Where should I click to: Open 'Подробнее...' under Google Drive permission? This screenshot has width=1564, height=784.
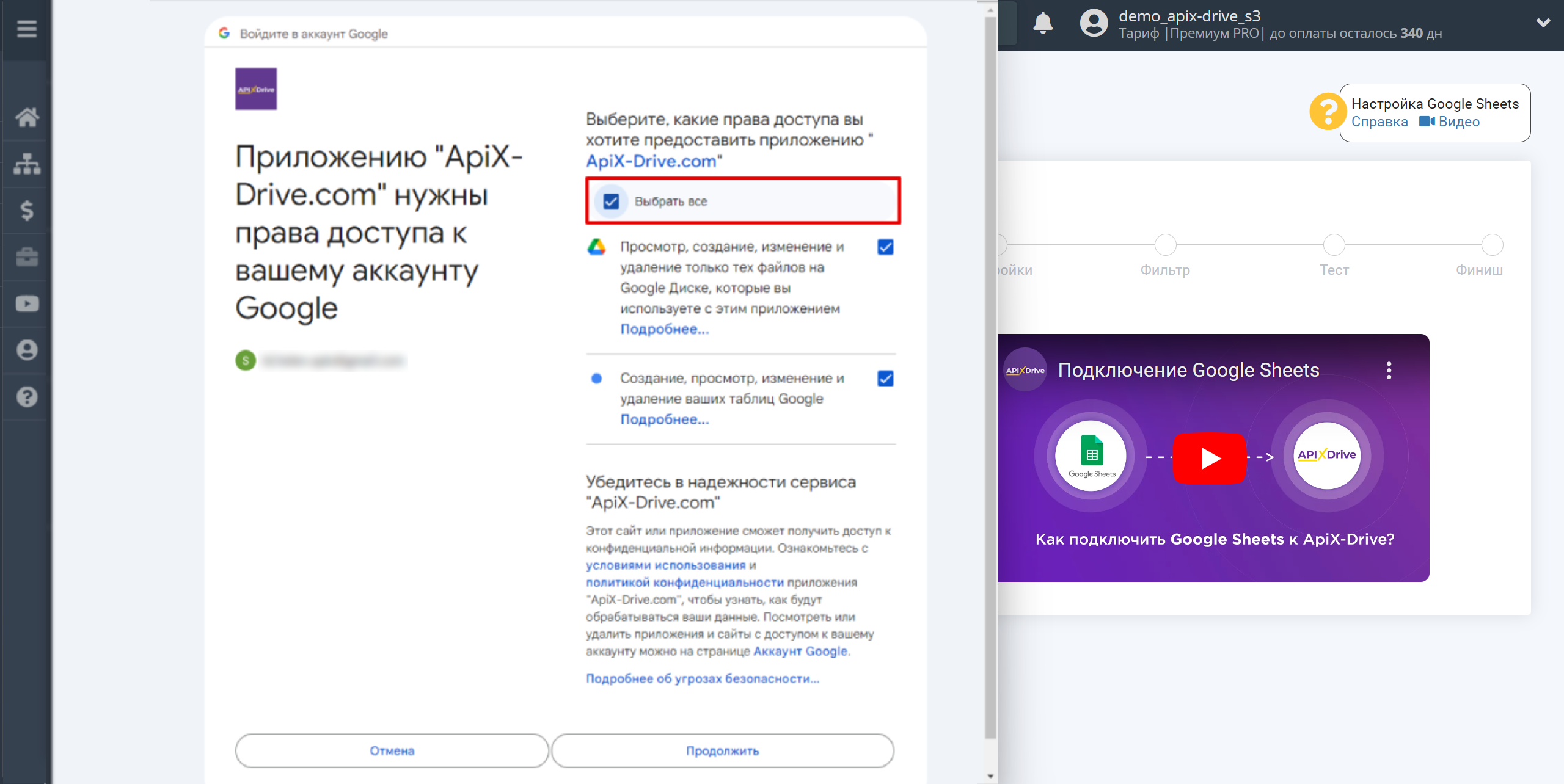click(x=665, y=329)
